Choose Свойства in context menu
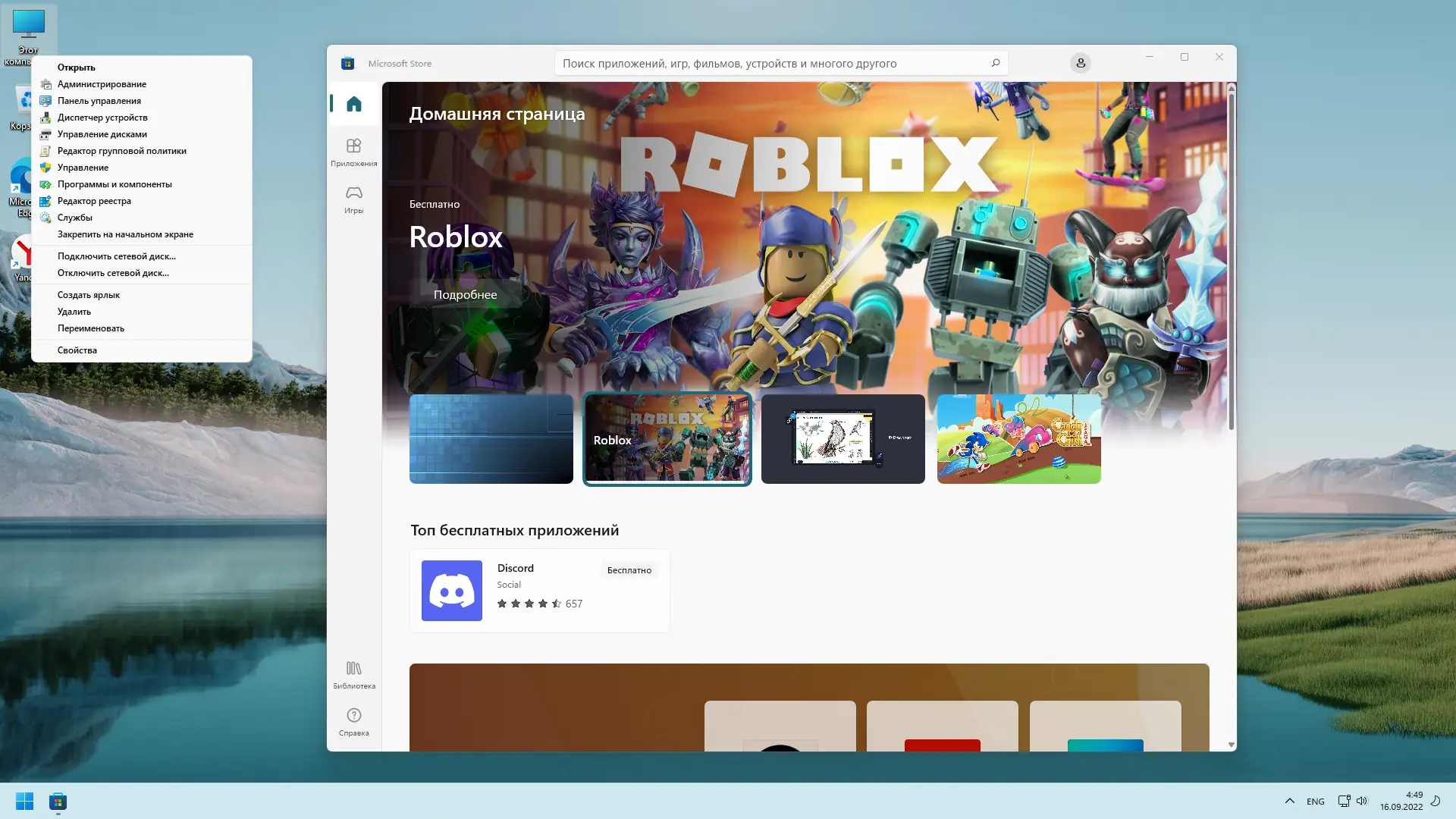The width and height of the screenshot is (1456, 819). 77,350
